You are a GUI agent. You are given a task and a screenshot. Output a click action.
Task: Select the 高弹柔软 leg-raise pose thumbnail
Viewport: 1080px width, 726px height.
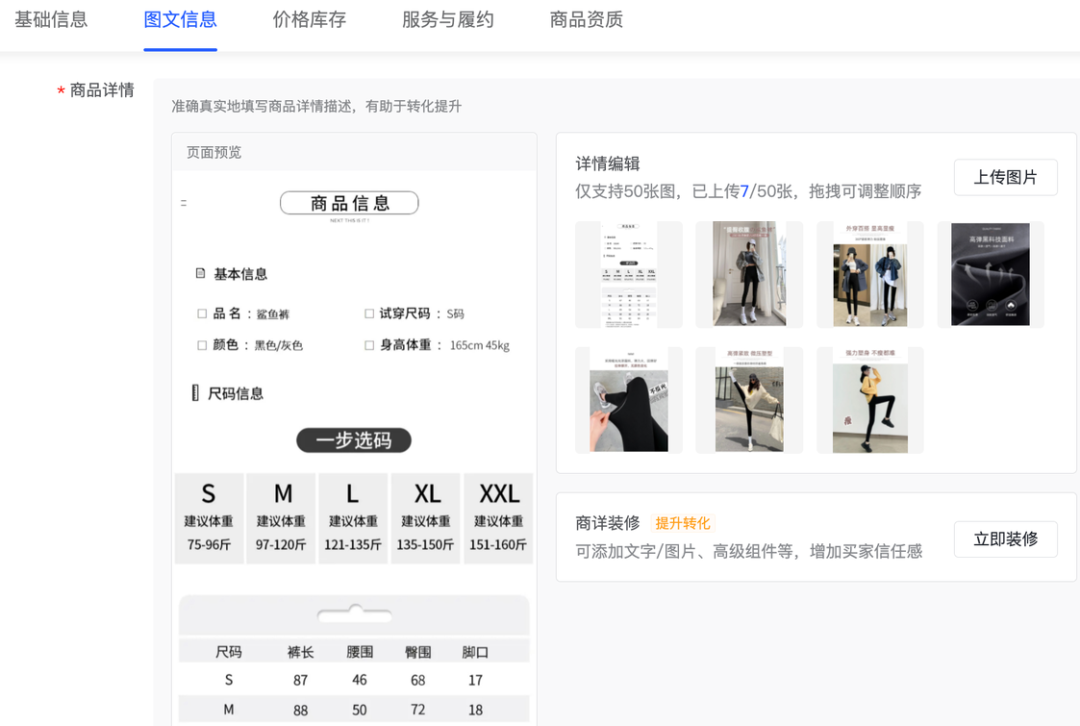[749, 399]
